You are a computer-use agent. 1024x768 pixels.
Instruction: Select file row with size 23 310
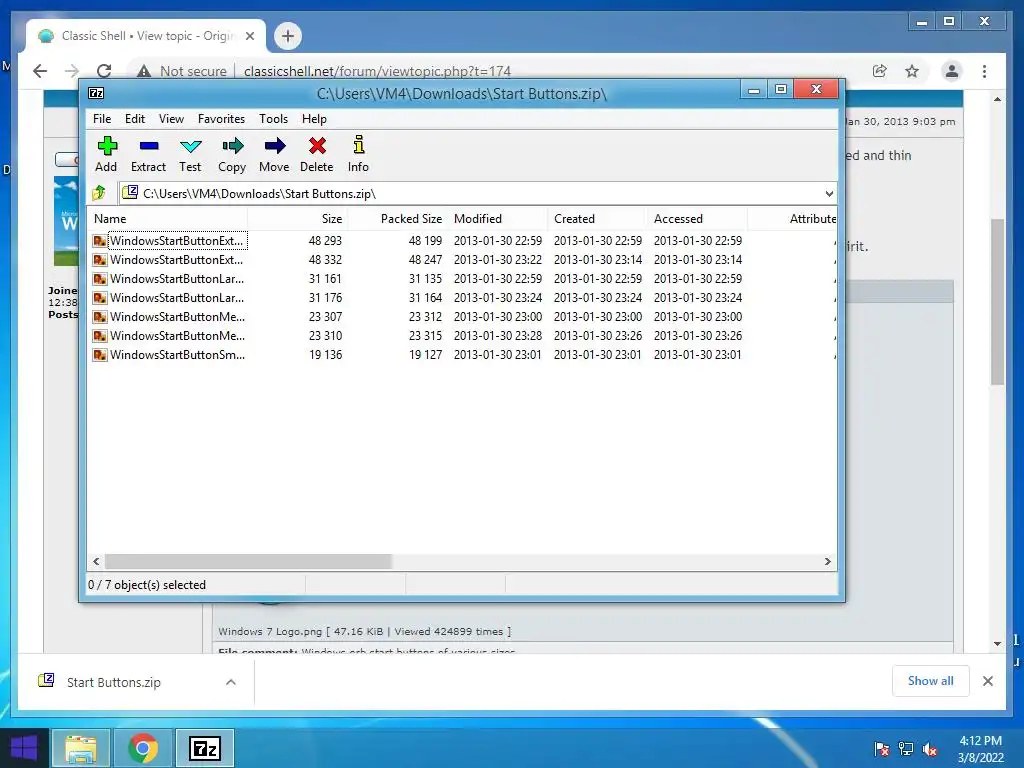[x=462, y=336]
